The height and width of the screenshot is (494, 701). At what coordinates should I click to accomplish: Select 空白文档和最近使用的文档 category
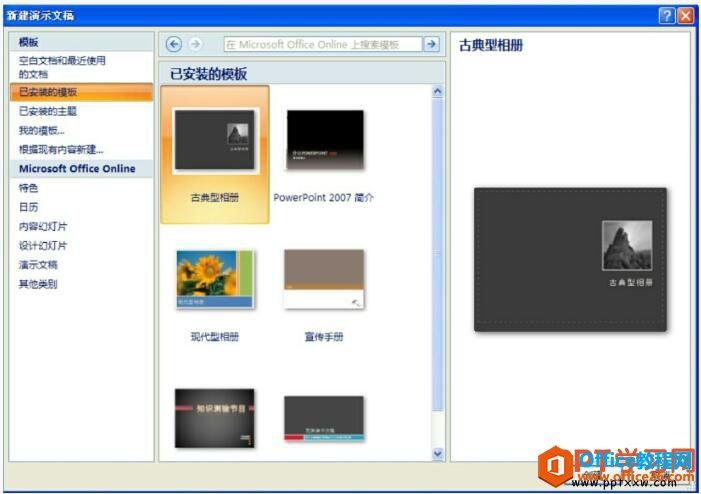coord(62,67)
